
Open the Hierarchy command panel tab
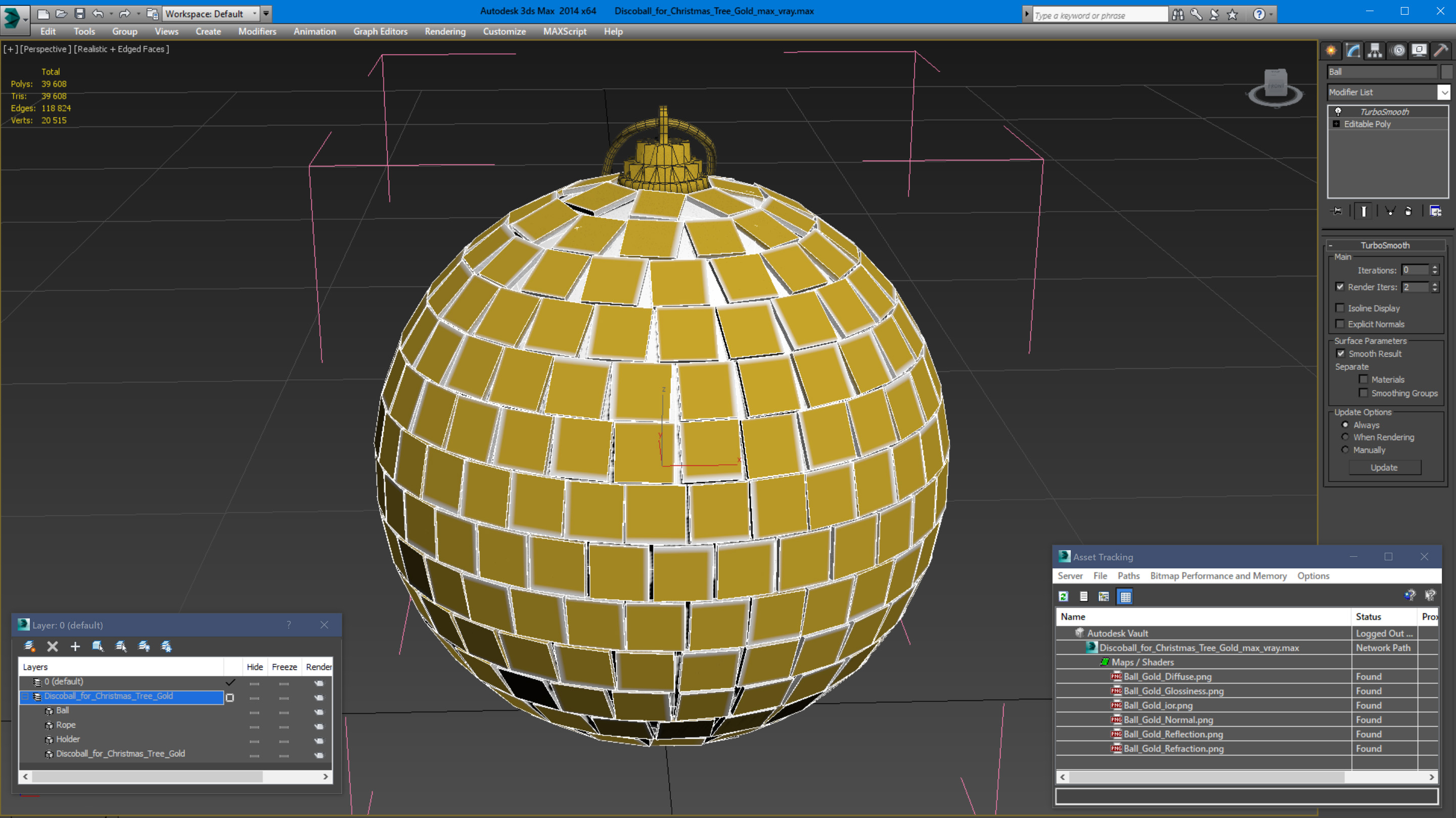click(1375, 51)
